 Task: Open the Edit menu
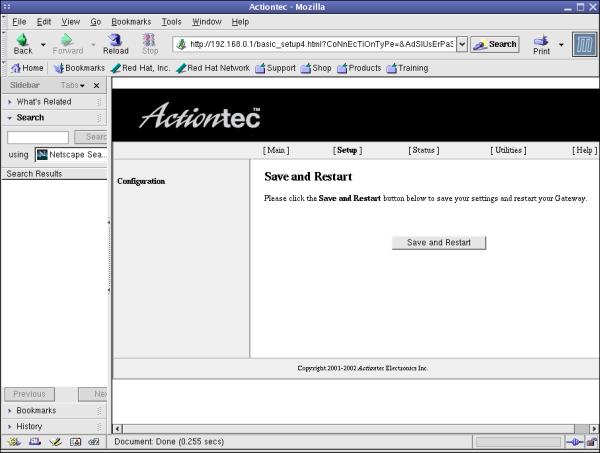point(44,22)
